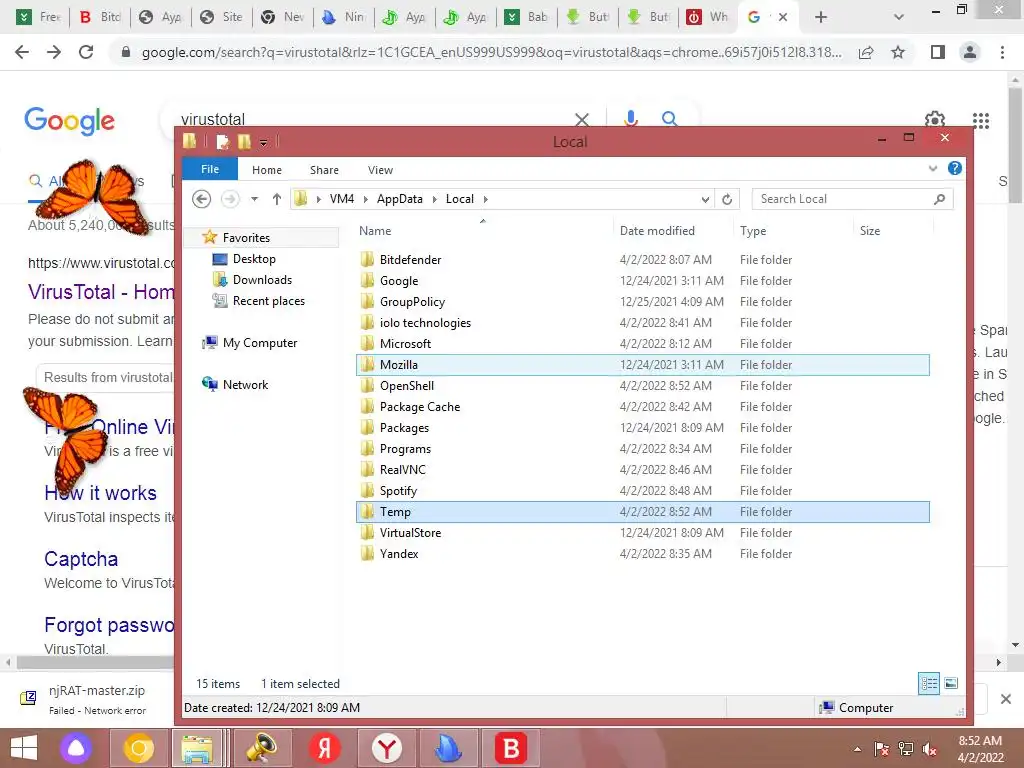
Task: Select My Computer in navigation pane
Action: (259, 343)
